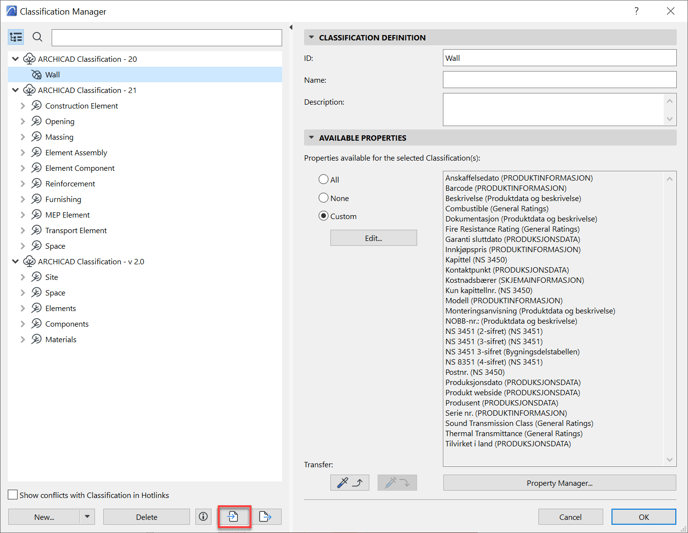Click the Construction Element item icon
This screenshot has width=688, height=533.
pos(36,106)
